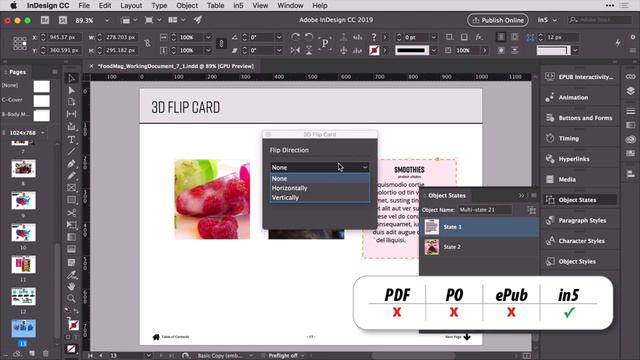
Task: Select the Rectangle Frame tool
Action: [72, 188]
